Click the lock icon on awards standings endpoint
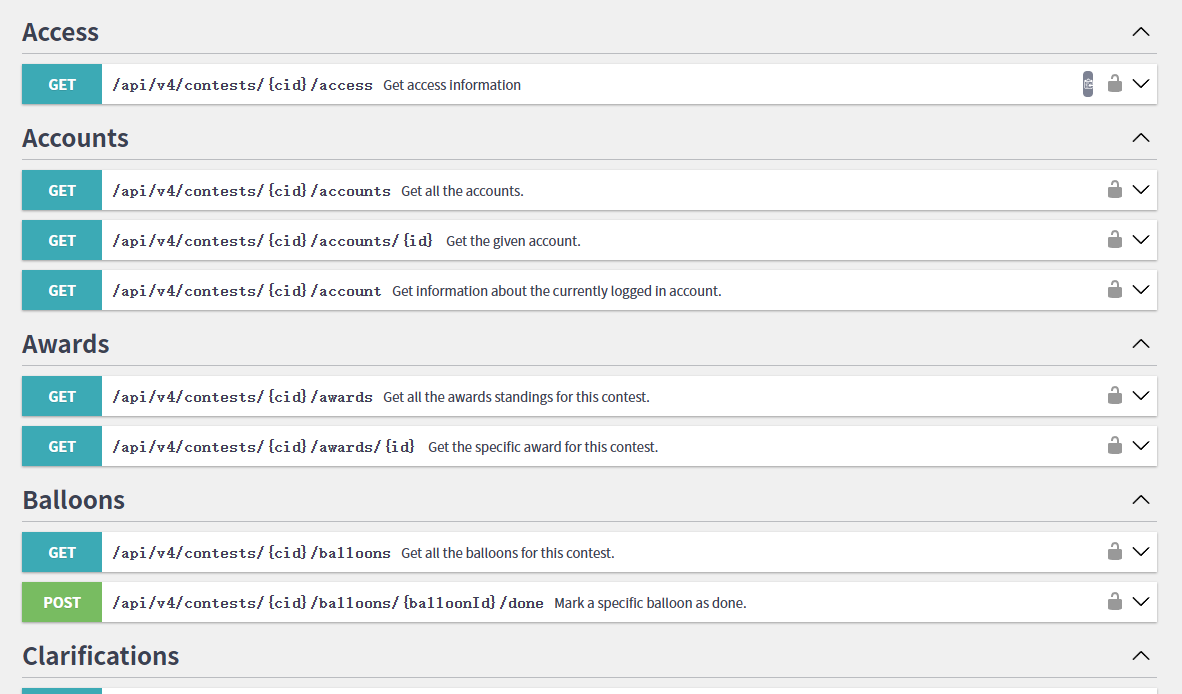1182x694 pixels. (x=1115, y=396)
